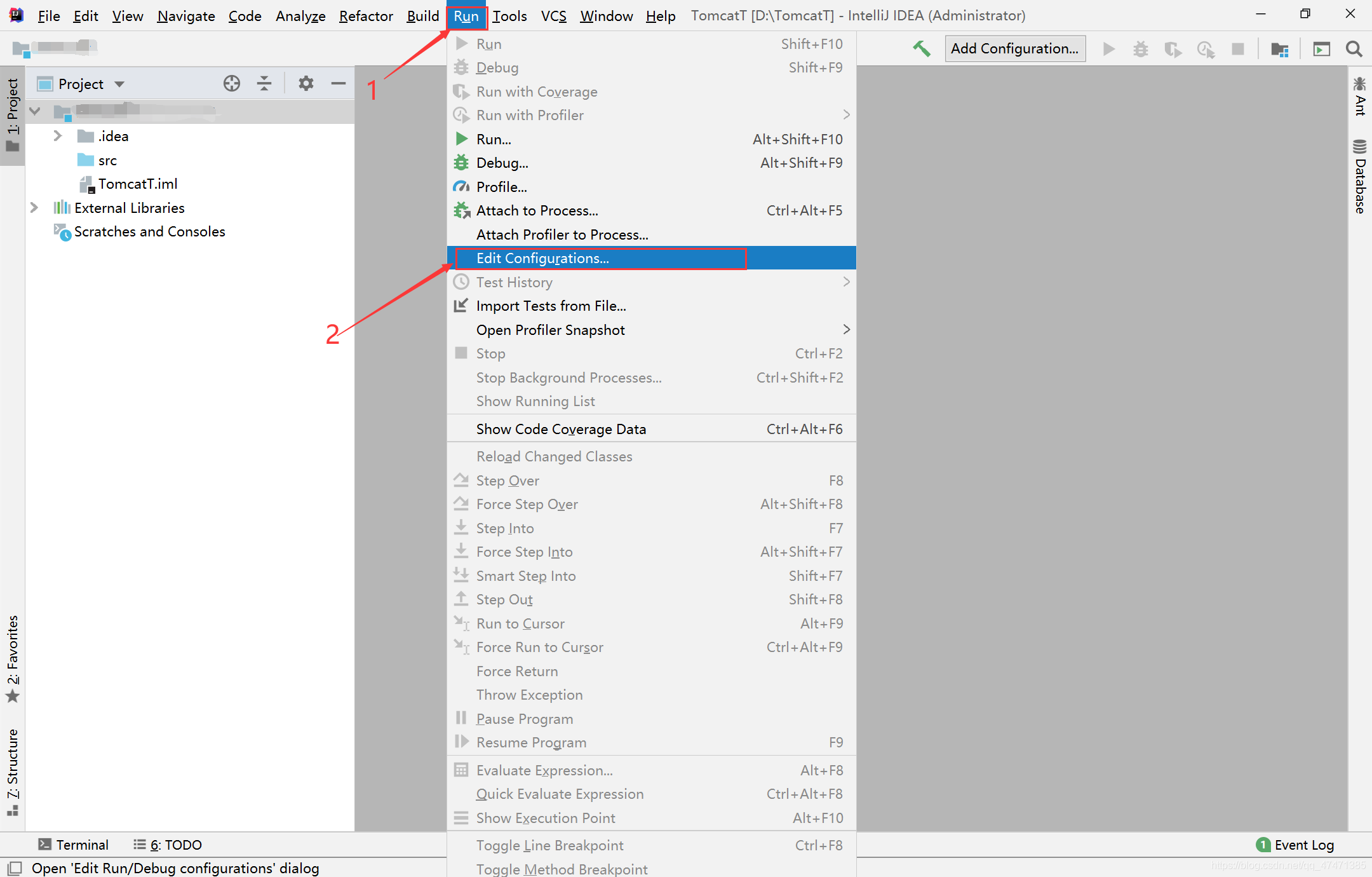Open the VCS menu
The width and height of the screenshot is (1372, 877).
tap(553, 16)
